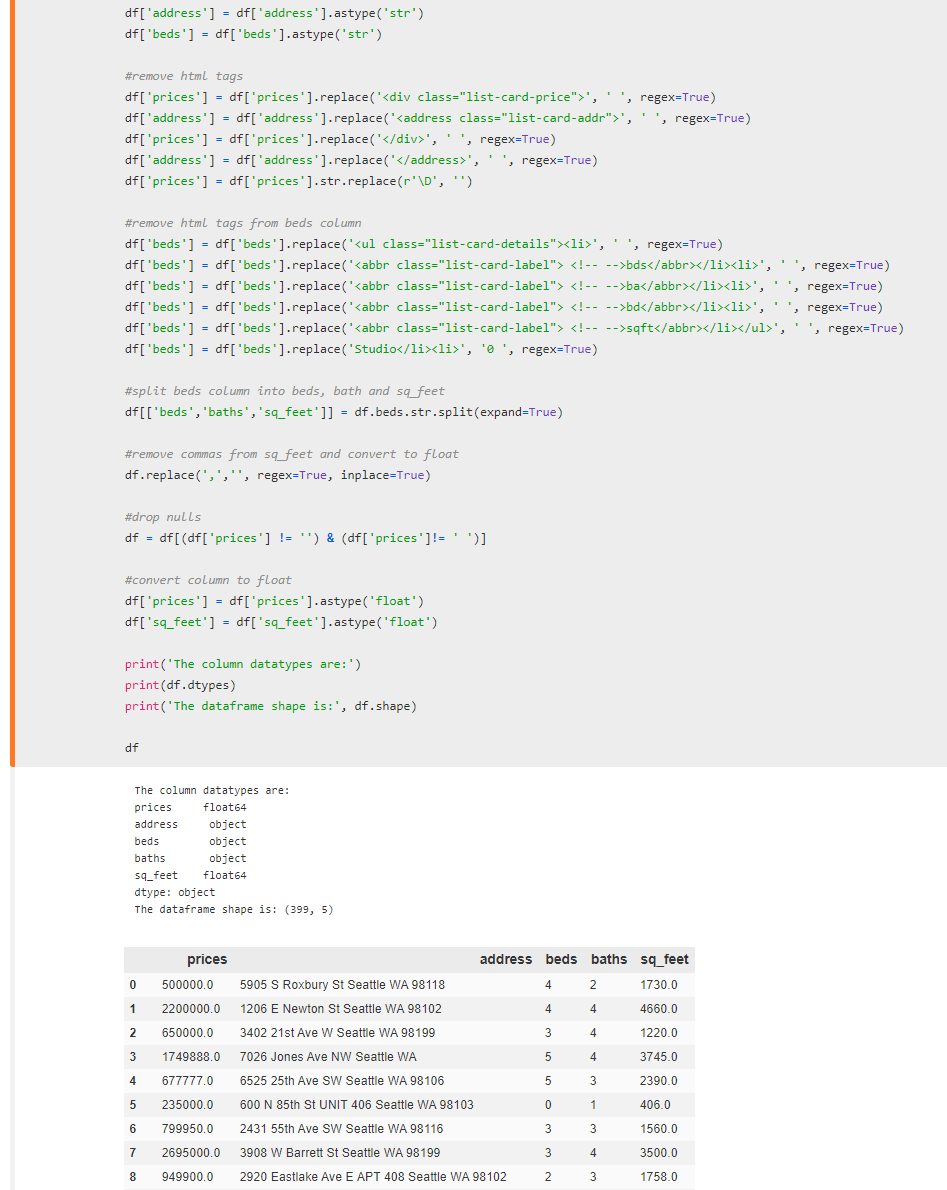Screen dimensions: 947x1190
Task: Click sq_feet value 3500.0
Action: pyautogui.click(x=659, y=1153)
